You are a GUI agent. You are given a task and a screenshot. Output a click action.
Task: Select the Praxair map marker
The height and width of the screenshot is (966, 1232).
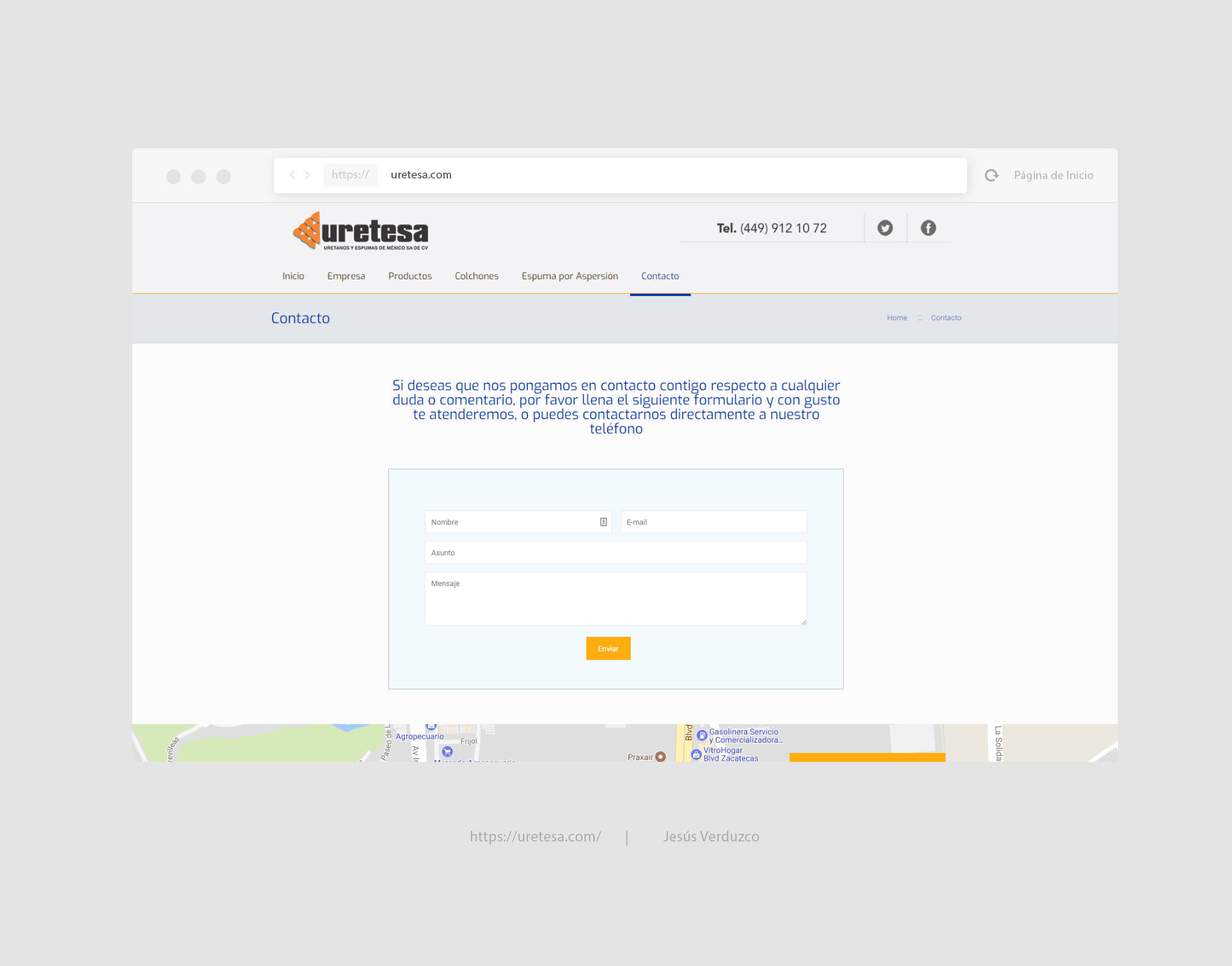click(660, 757)
